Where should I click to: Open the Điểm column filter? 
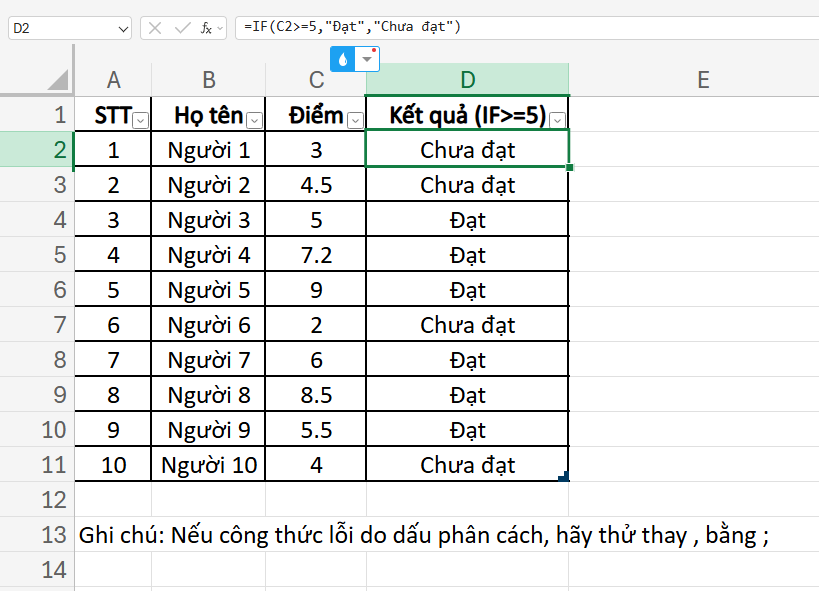click(x=353, y=120)
